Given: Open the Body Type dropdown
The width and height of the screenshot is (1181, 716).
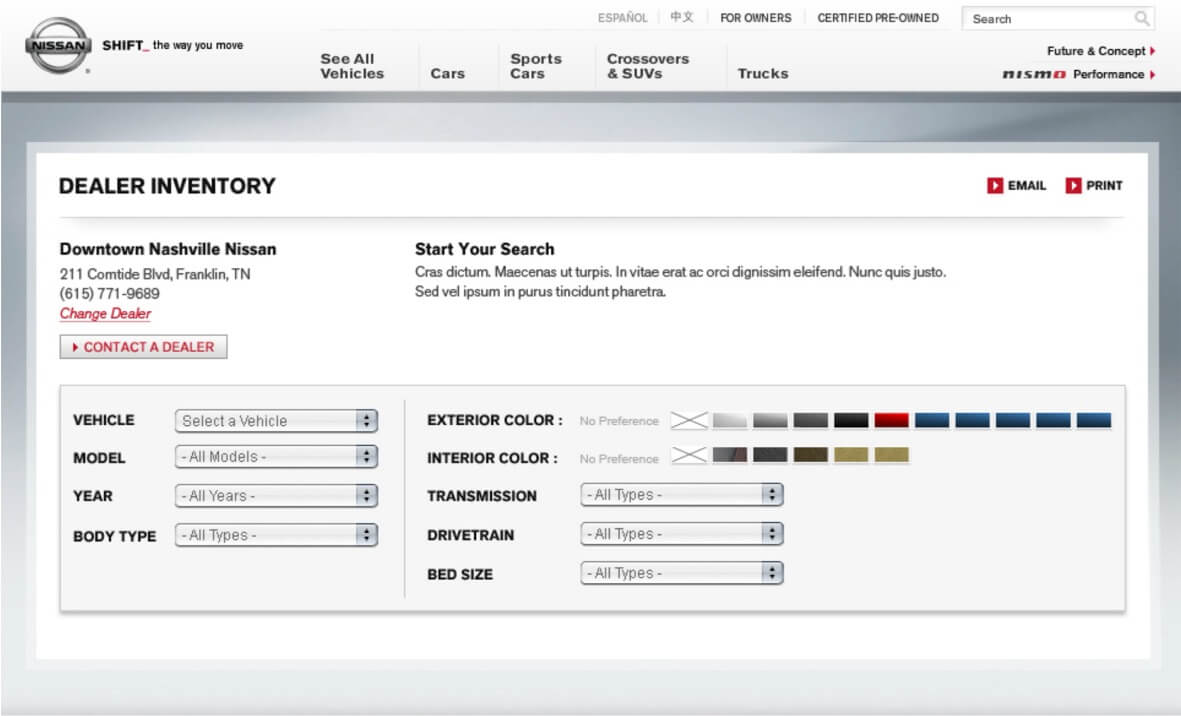Looking at the screenshot, I should [276, 535].
